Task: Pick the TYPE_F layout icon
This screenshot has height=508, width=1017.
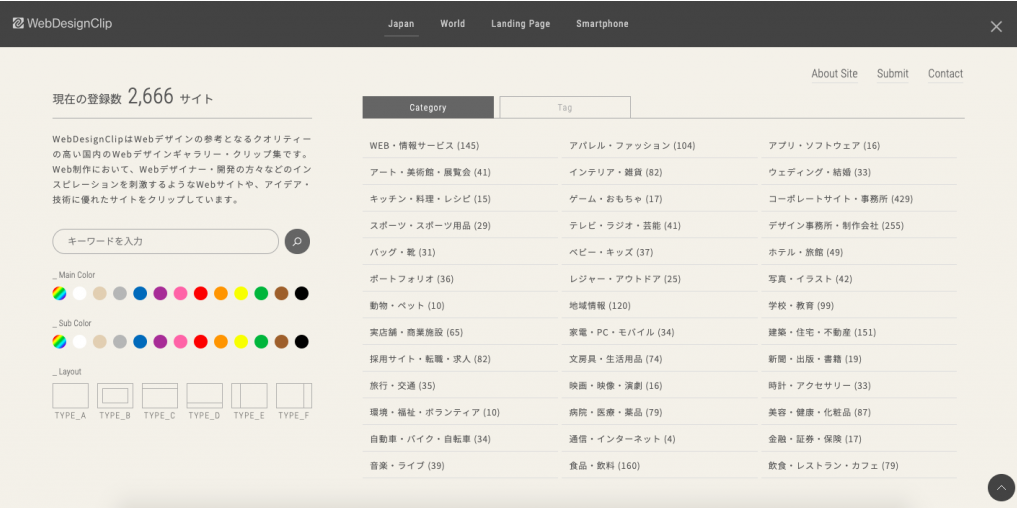Action: coord(293,396)
